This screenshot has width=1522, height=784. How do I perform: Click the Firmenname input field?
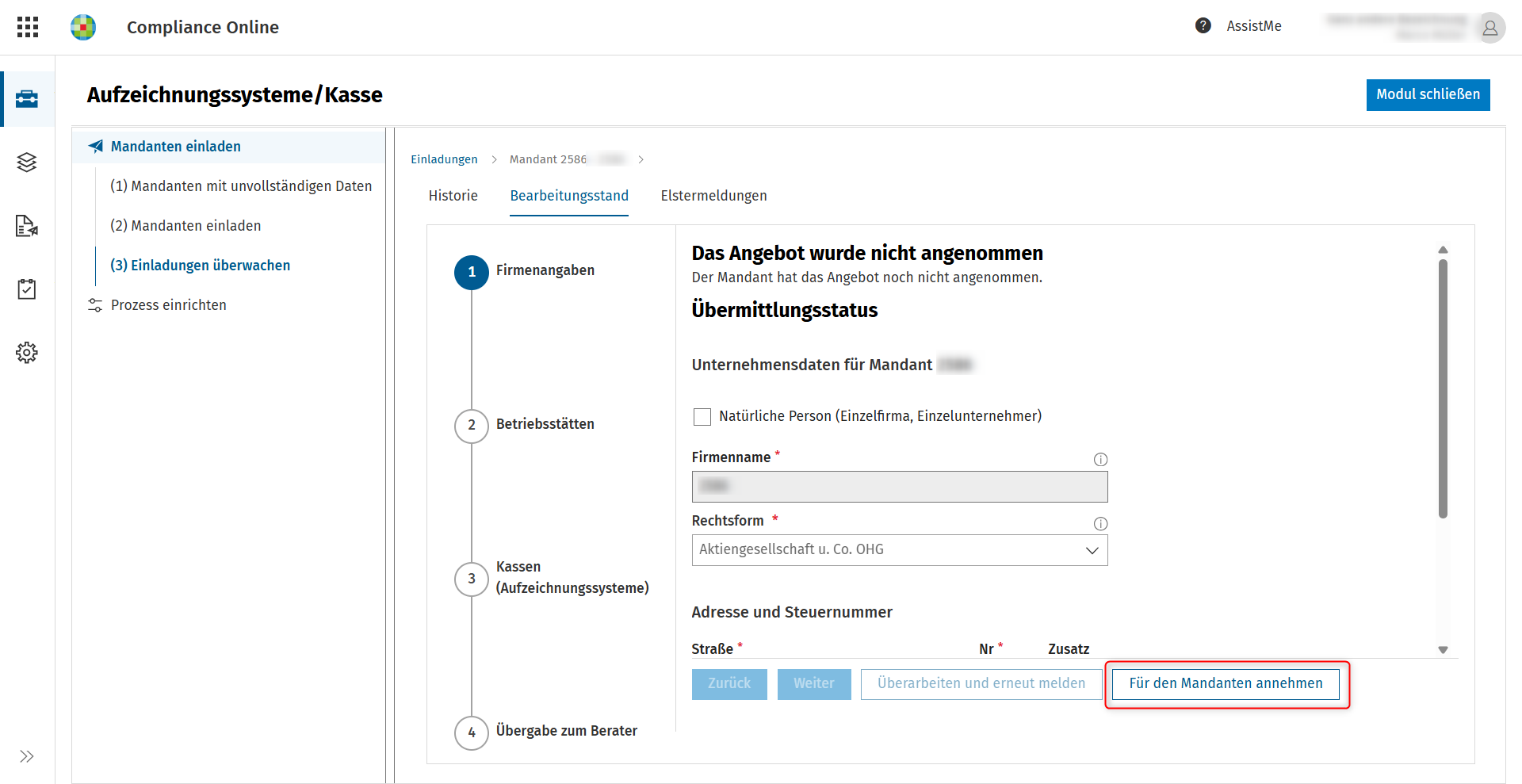(x=900, y=487)
